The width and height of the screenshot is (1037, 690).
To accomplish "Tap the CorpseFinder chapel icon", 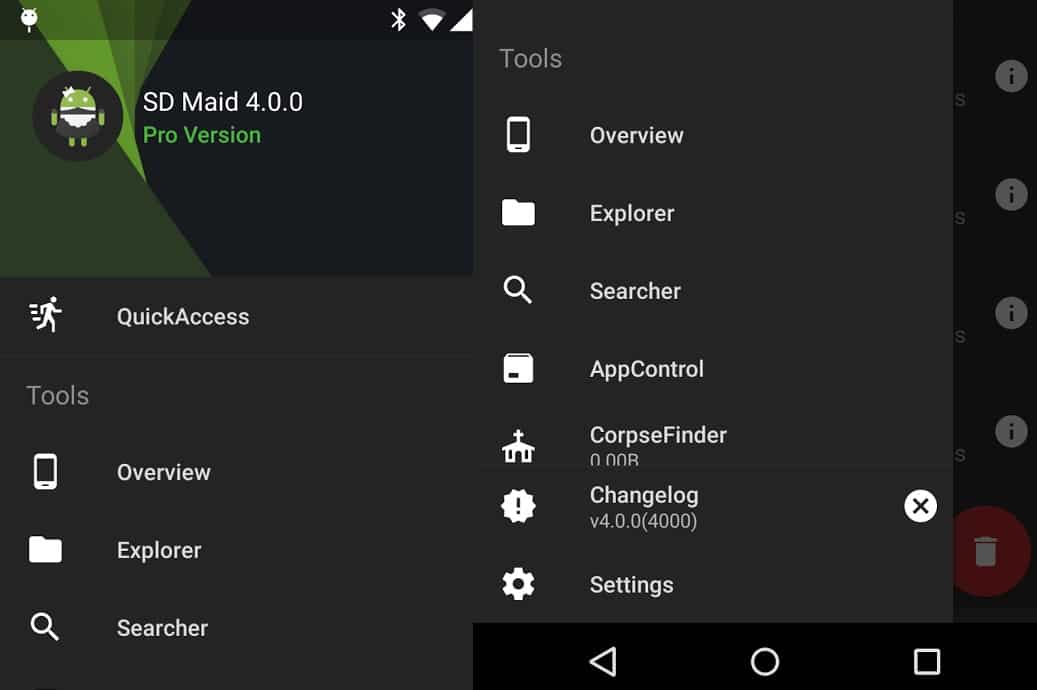I will coord(518,446).
